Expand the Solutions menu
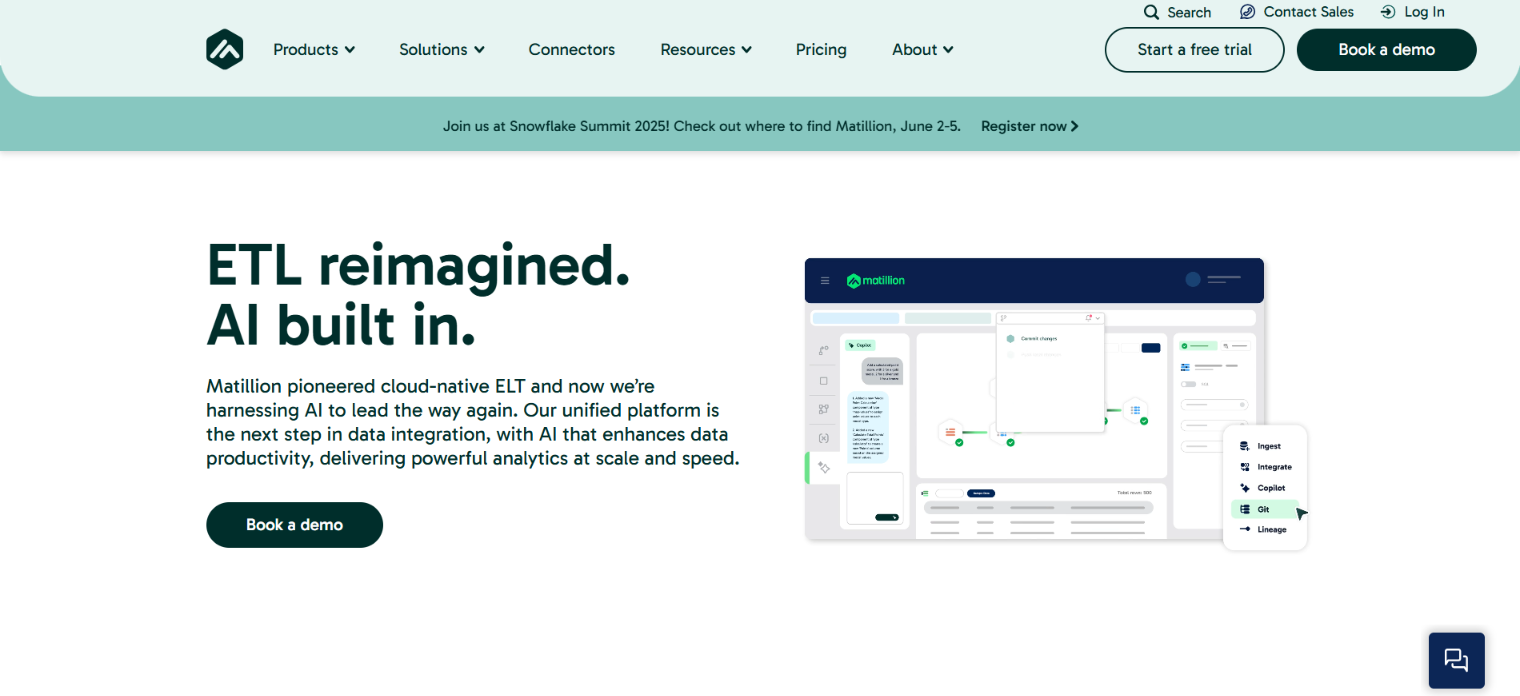The image size is (1520, 696). 442,49
